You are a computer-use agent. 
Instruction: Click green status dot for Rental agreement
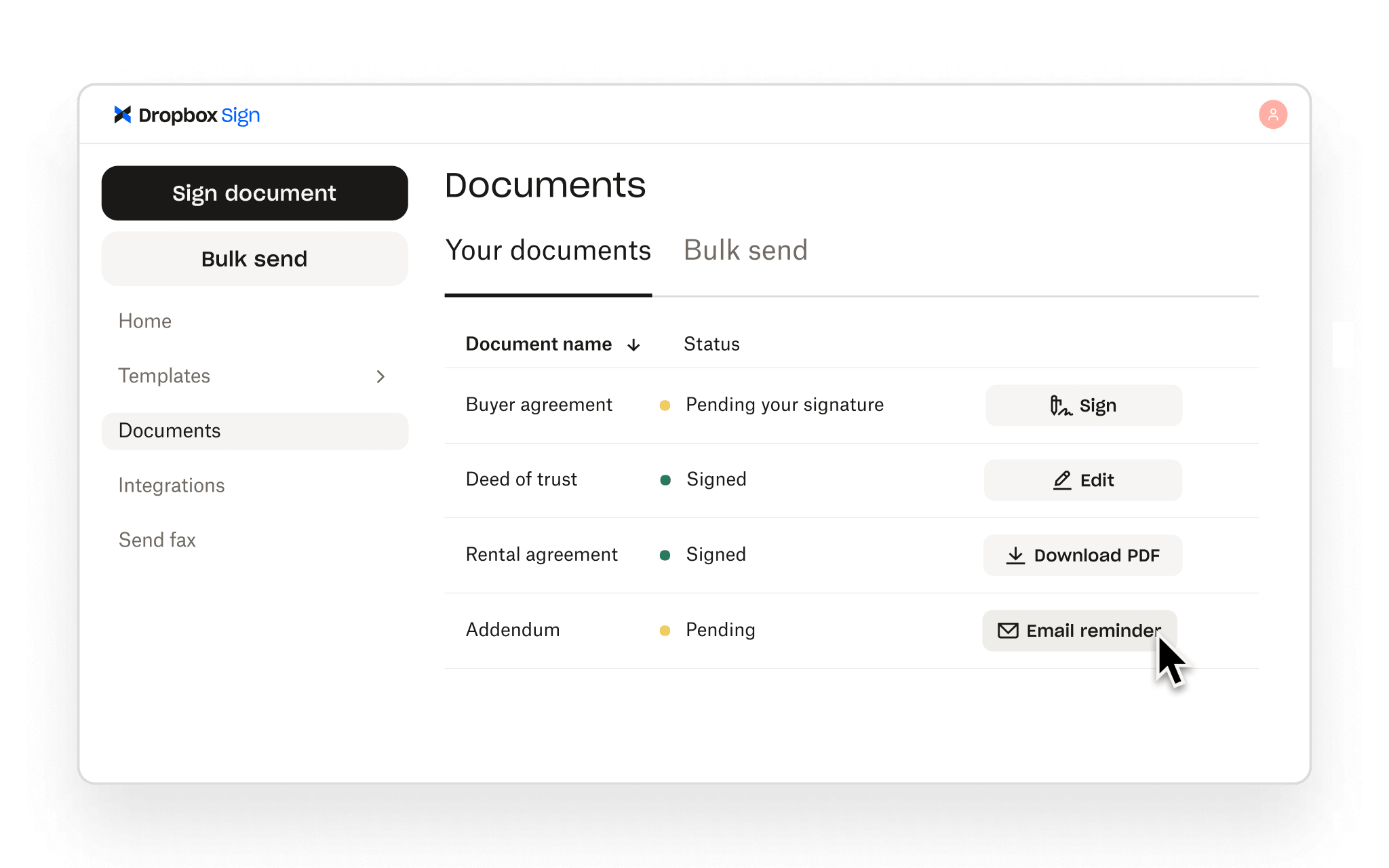pos(665,555)
